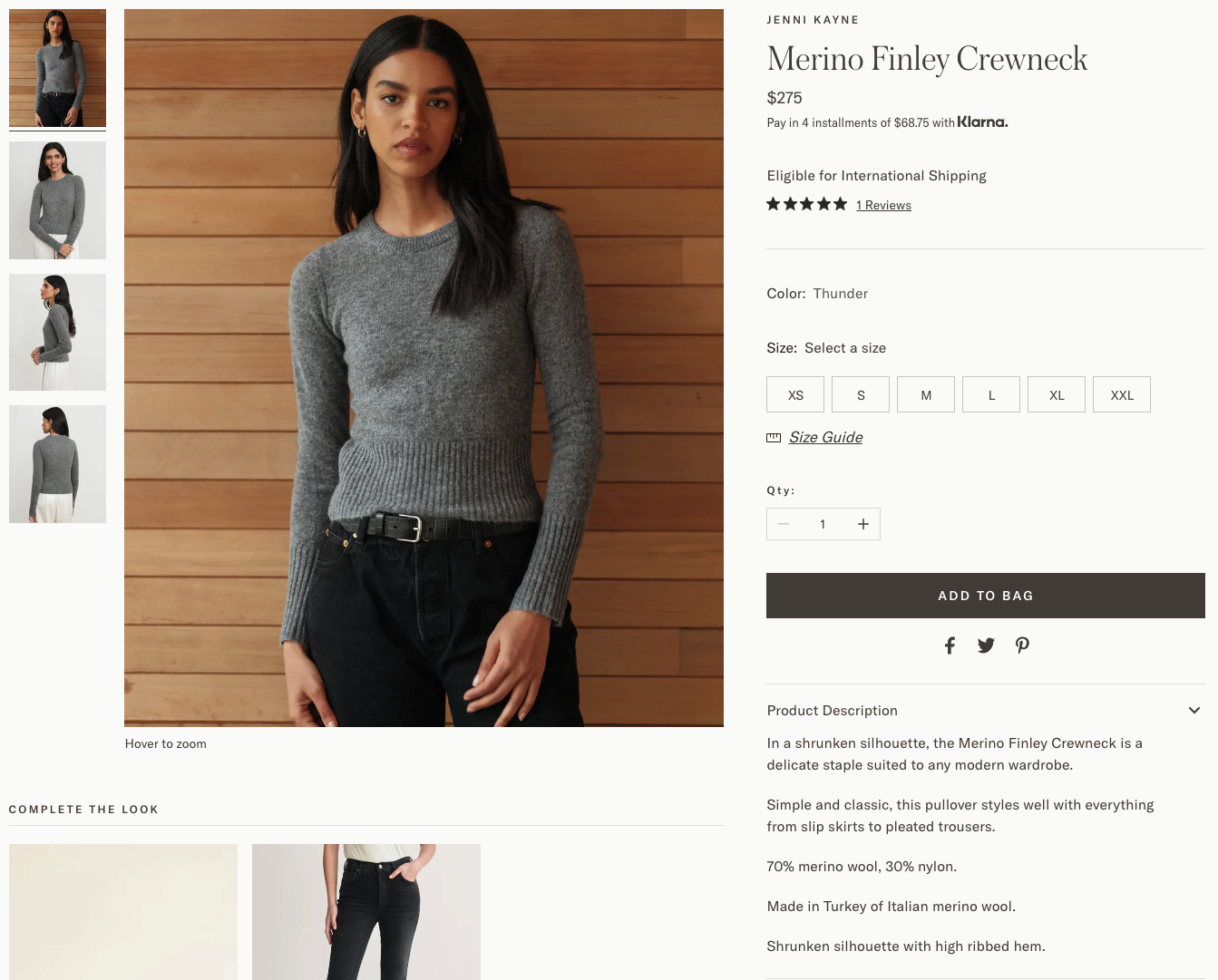Collapse Product Description chevron
Screen dimensions: 1218x980
(1194, 711)
